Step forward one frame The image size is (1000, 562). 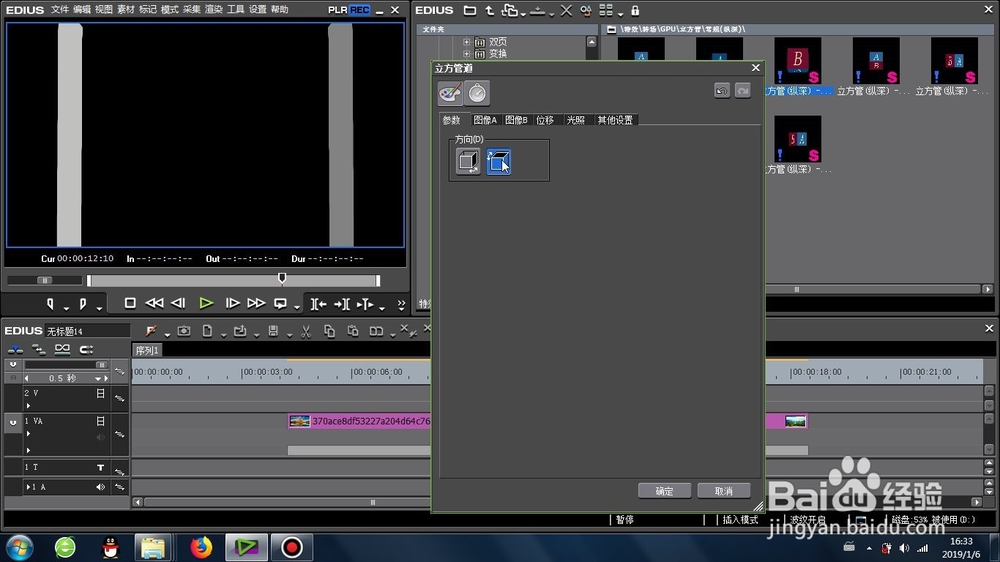click(232, 303)
